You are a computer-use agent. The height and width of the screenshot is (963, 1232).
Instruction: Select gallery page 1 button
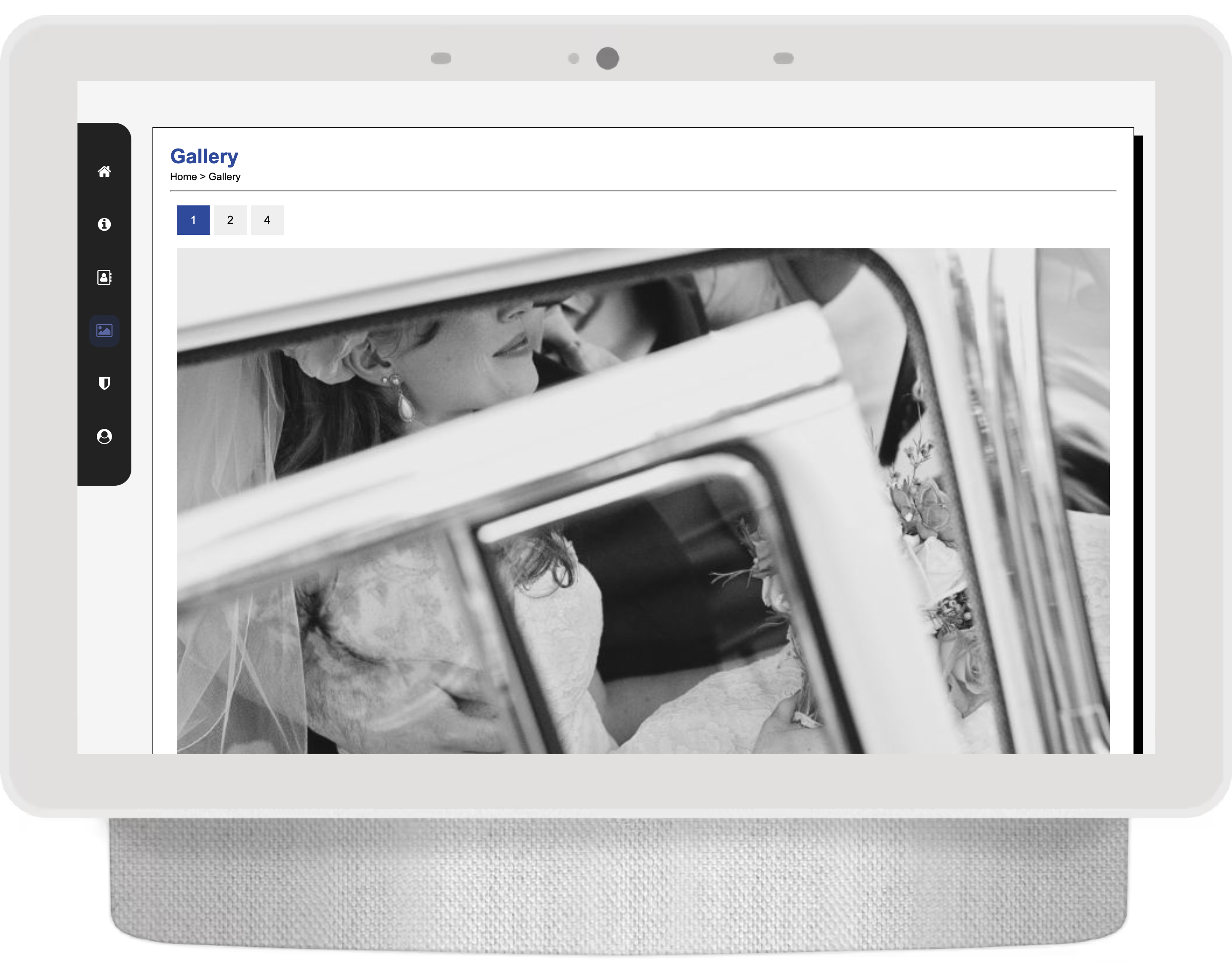pos(193,220)
